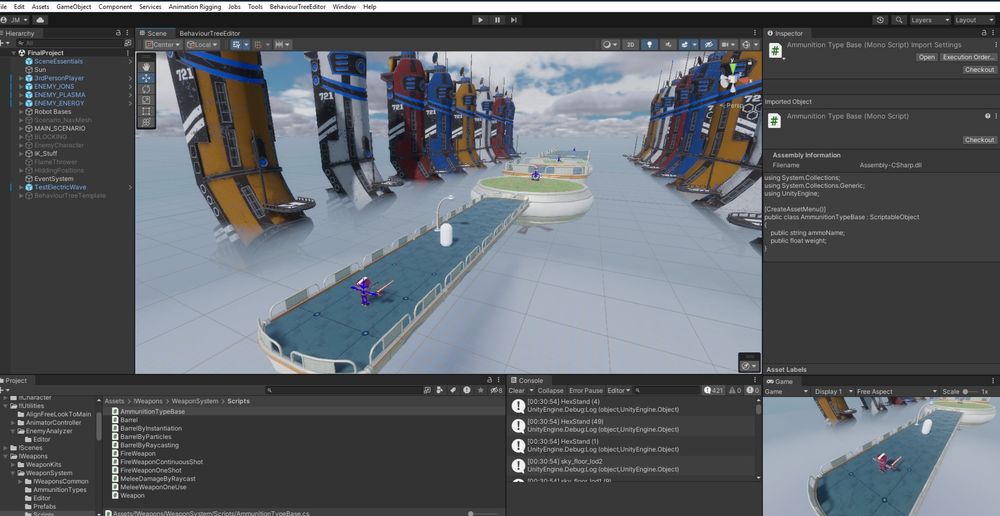Select the Move tool in Scene toolbar

(147, 77)
